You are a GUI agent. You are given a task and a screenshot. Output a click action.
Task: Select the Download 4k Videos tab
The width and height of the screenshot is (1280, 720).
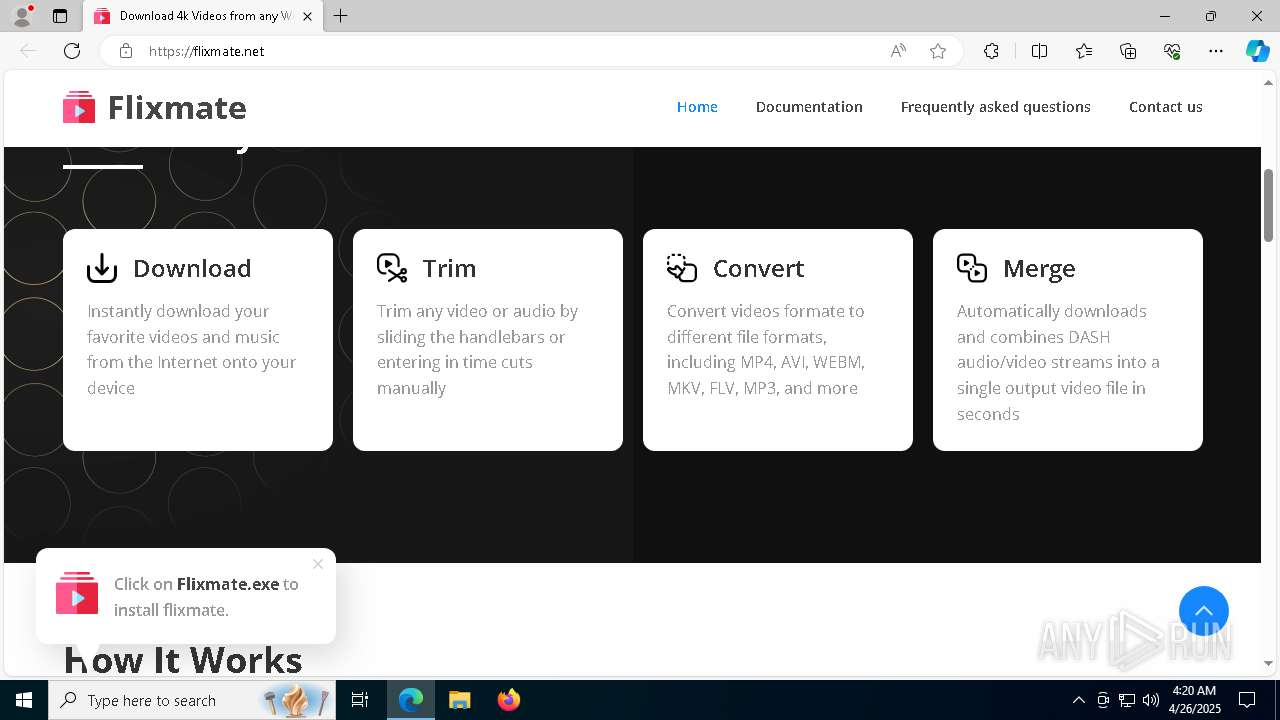(203, 16)
